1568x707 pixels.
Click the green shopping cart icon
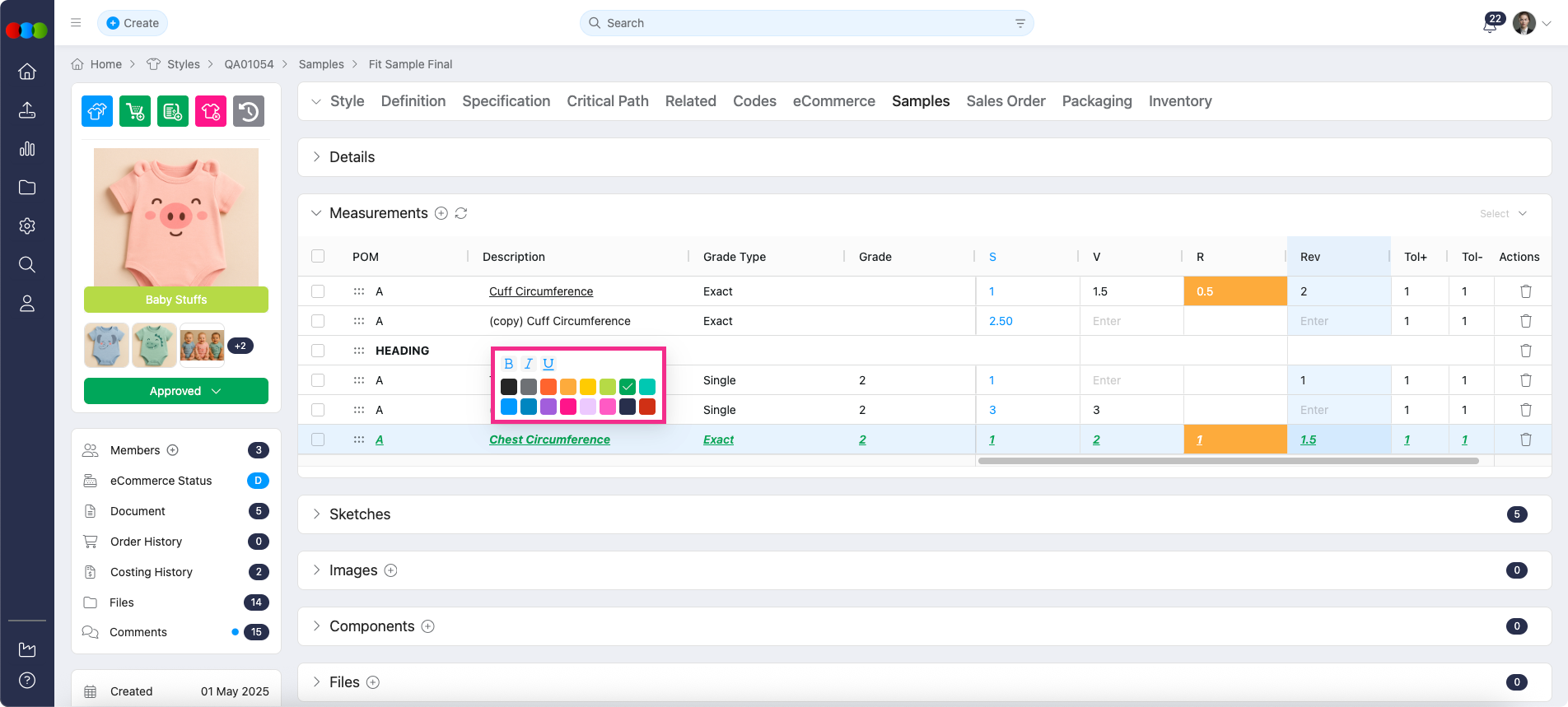(x=135, y=111)
